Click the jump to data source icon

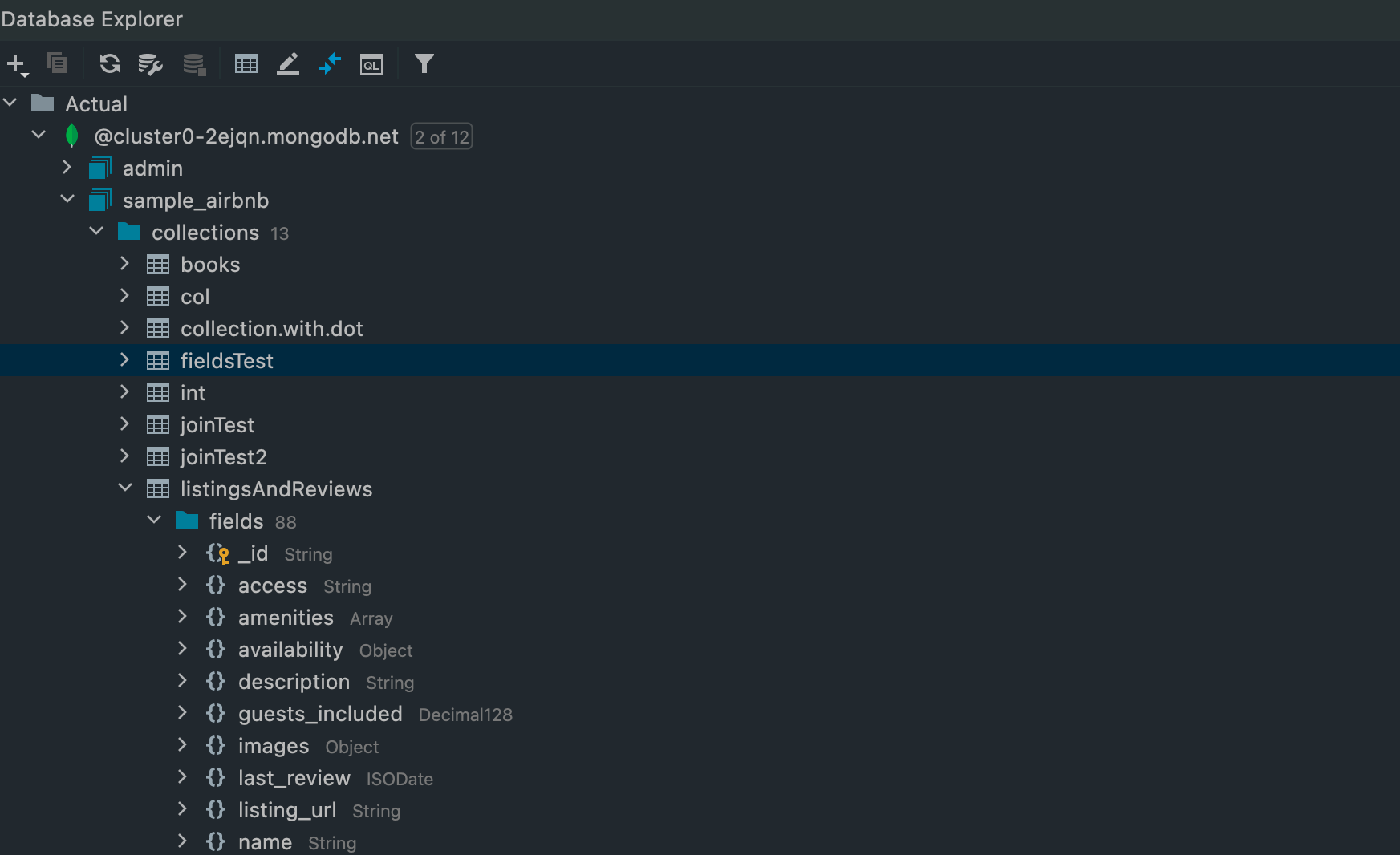[330, 64]
